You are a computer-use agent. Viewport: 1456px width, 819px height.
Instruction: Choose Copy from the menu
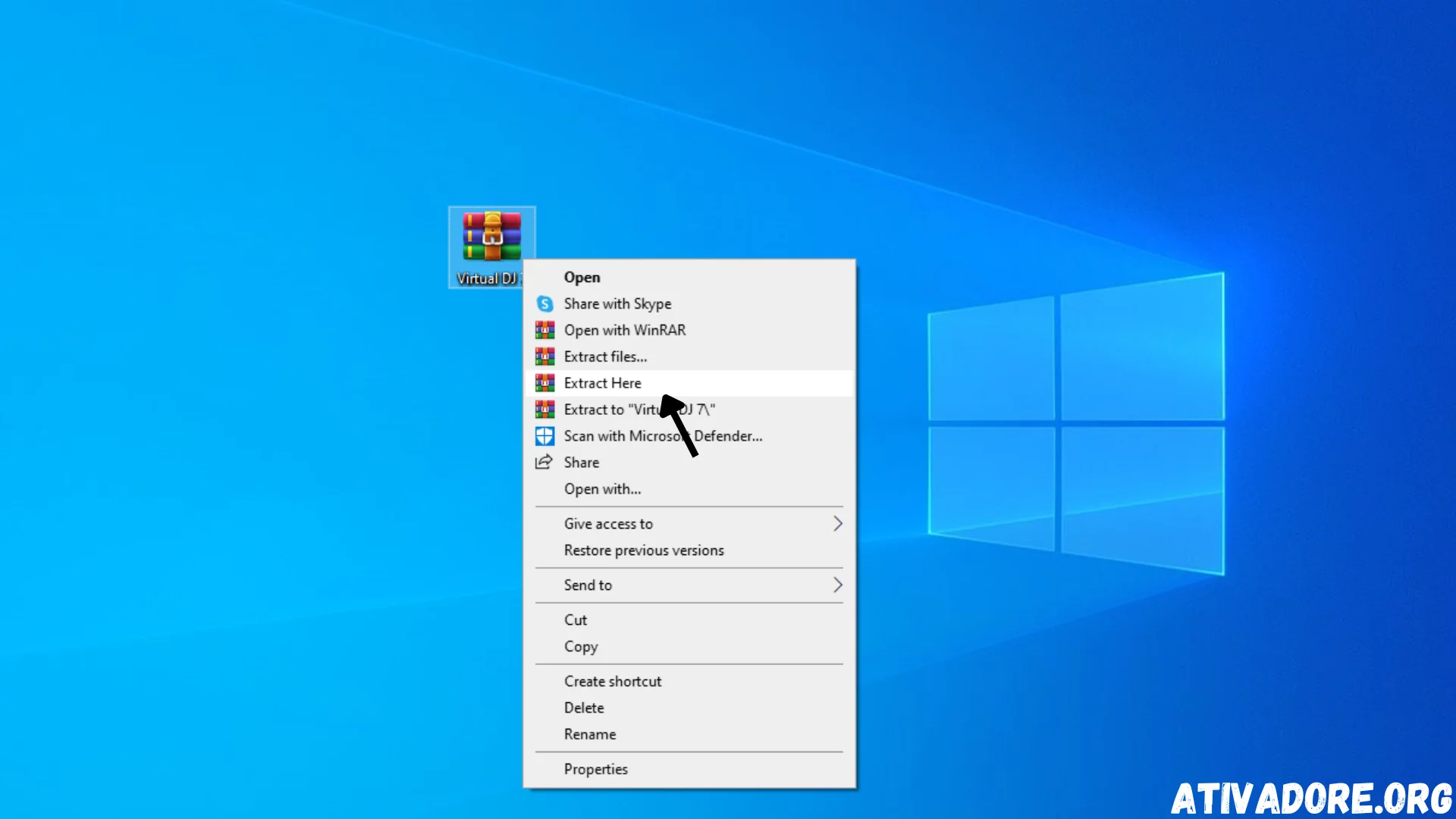click(689, 647)
